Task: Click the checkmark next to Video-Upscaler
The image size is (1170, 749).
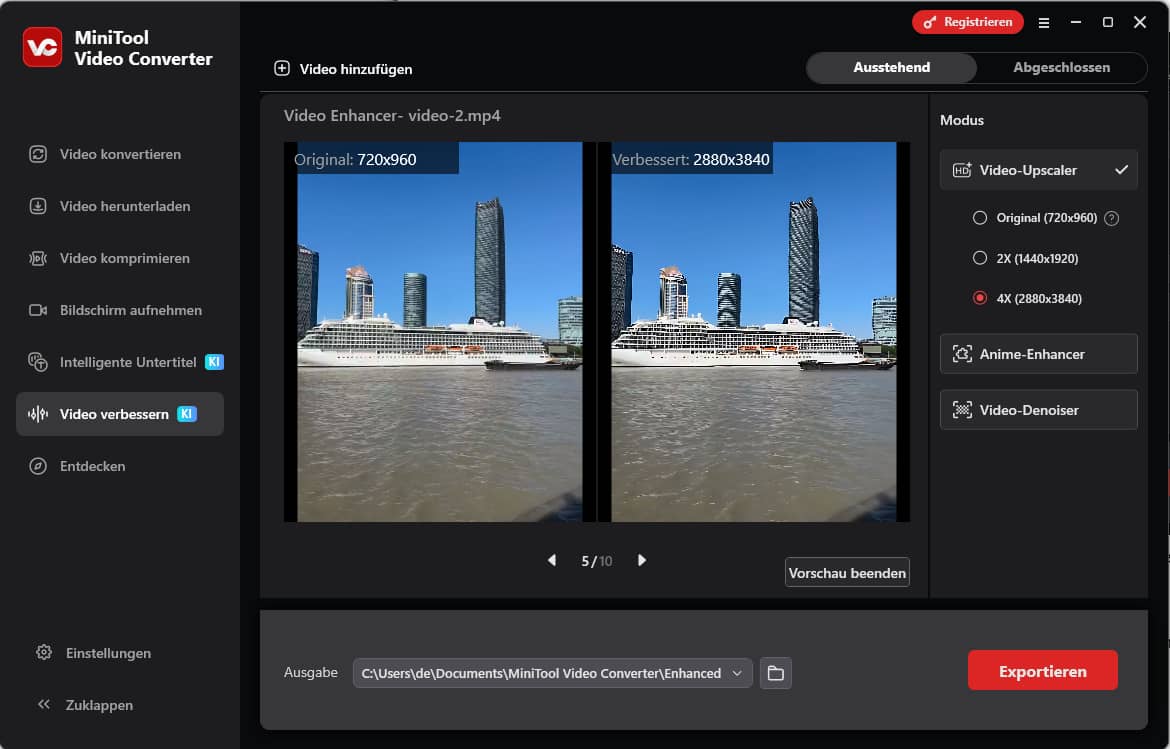Action: pyautogui.click(x=1121, y=170)
